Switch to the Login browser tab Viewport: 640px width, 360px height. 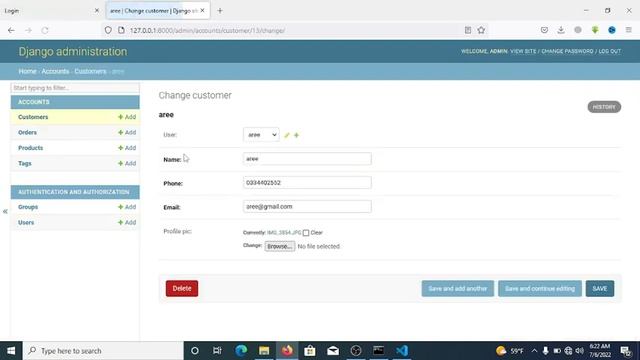click(x=51, y=11)
